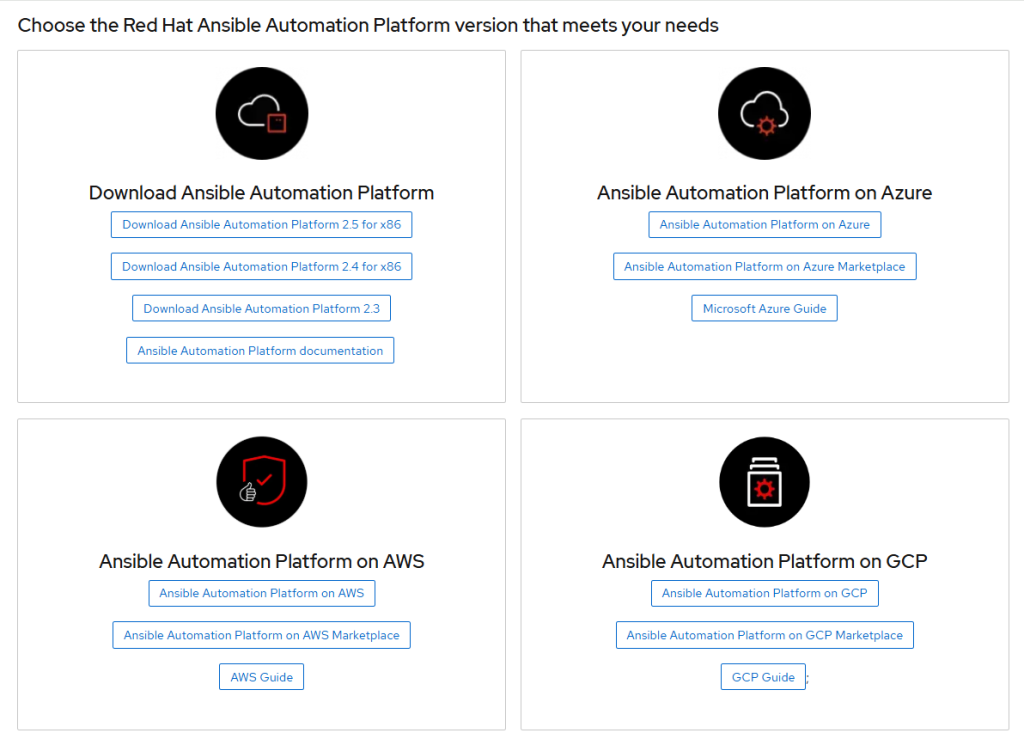The image size is (1024, 739).
Task: Download Ansible Automation Platform 2.3
Action: pos(261,309)
